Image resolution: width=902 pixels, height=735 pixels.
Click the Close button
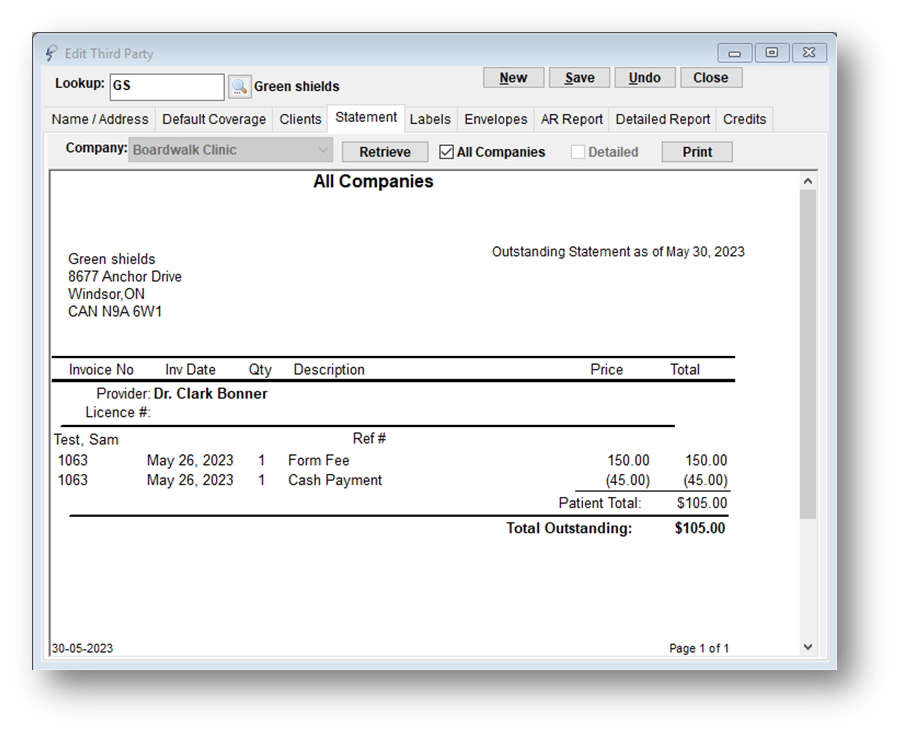point(710,78)
